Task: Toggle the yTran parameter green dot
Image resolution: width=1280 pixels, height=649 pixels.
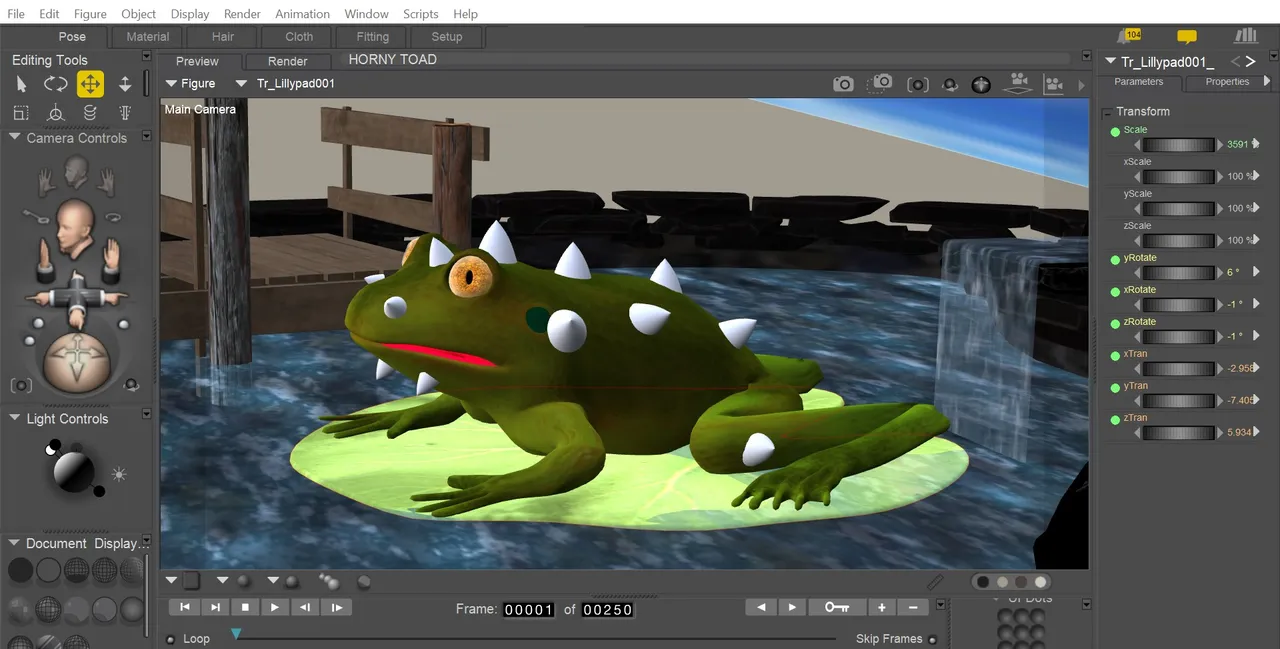Action: [1115, 387]
